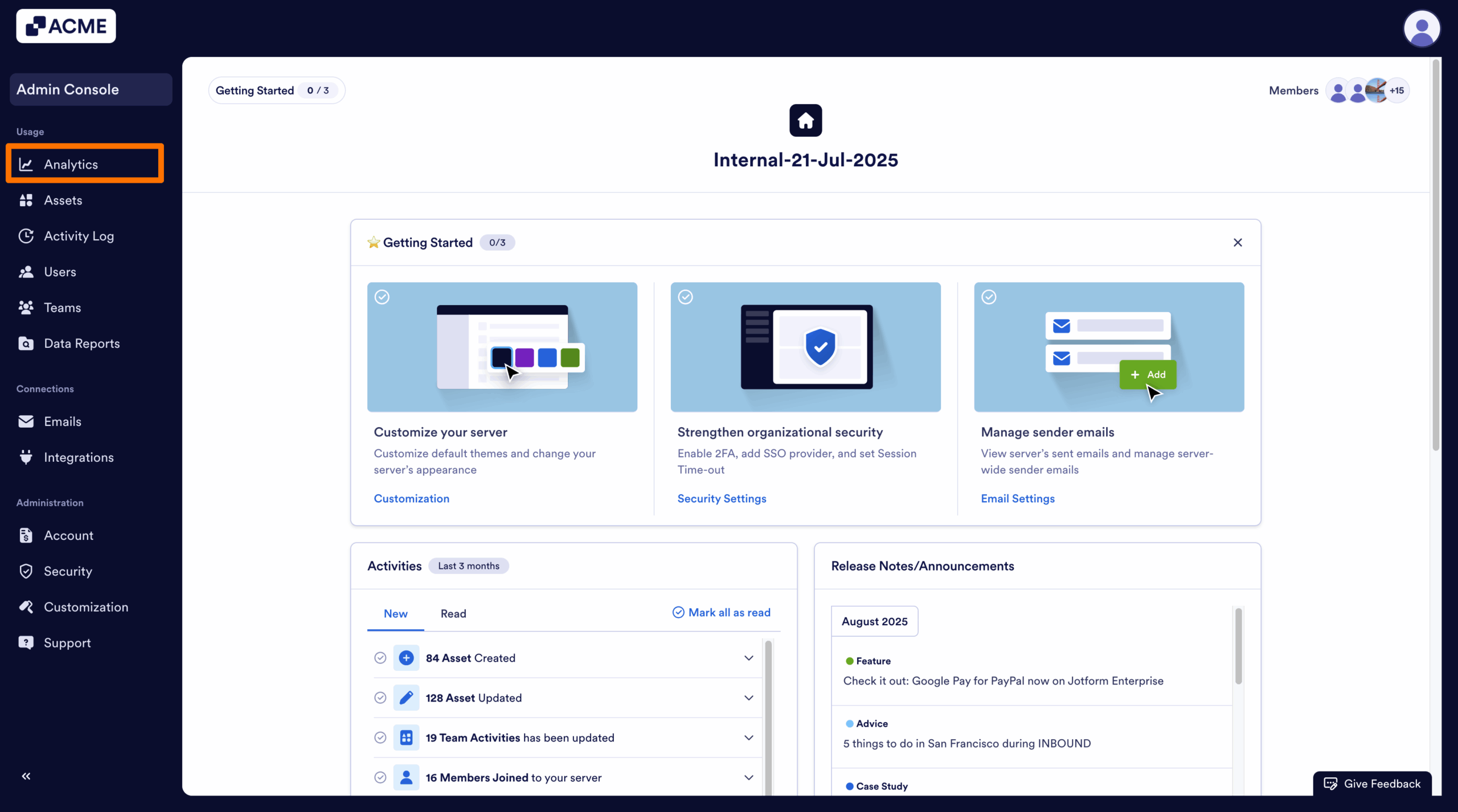
Task: Open the Security Settings link
Action: pos(722,499)
